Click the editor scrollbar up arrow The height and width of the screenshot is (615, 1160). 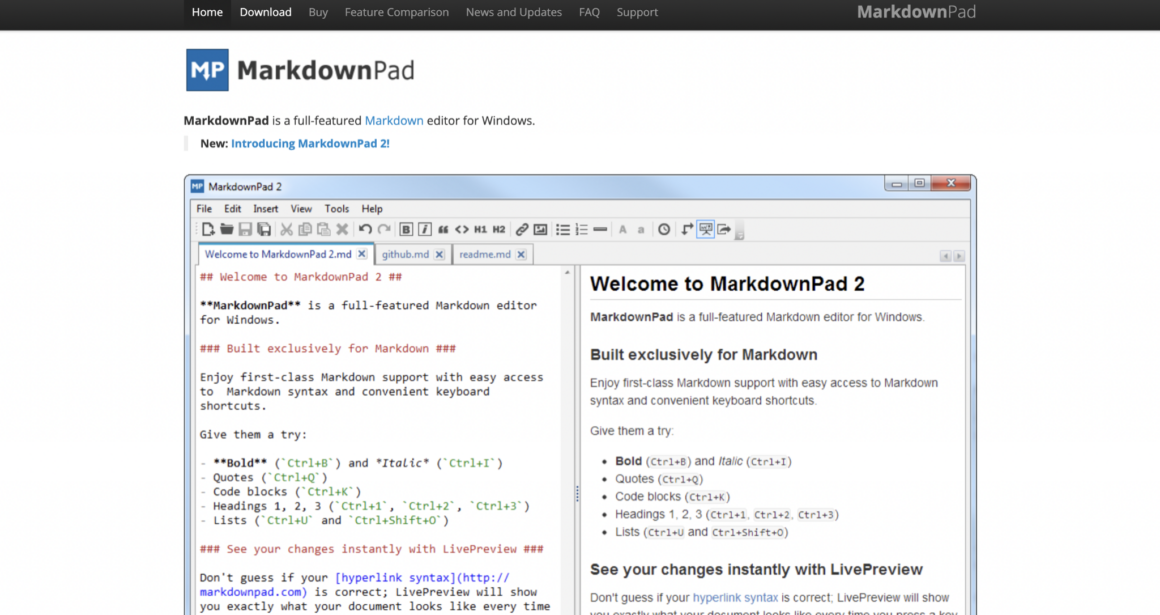(x=567, y=272)
